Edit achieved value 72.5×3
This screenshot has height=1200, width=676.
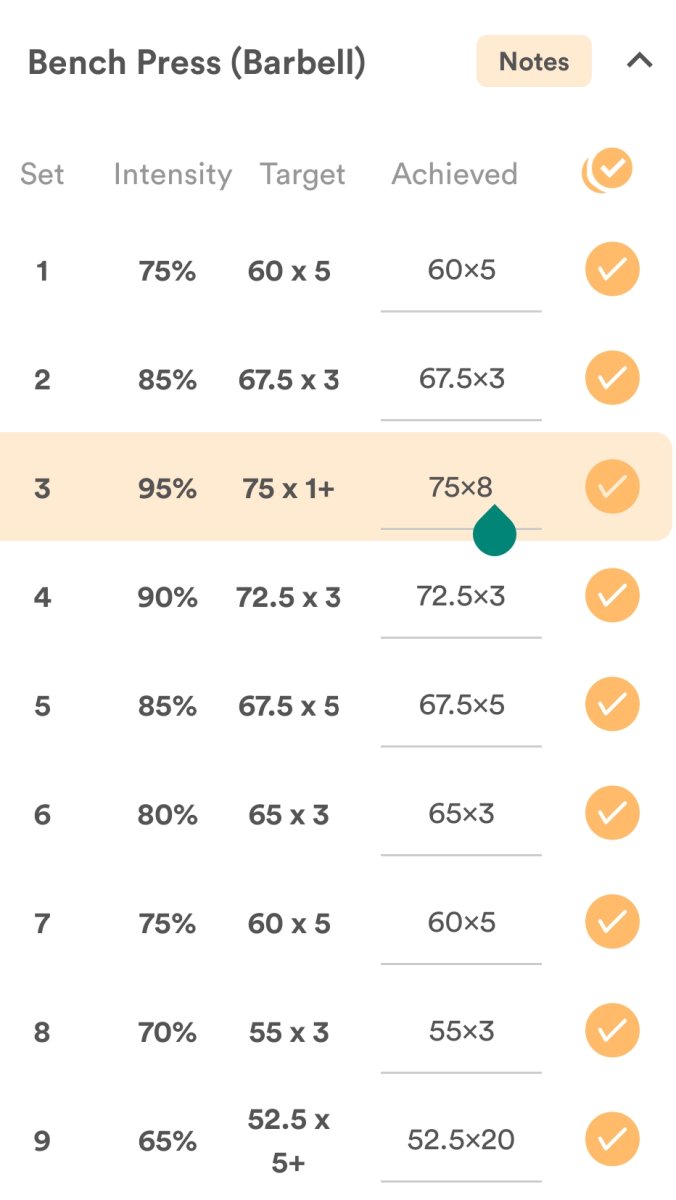(461, 596)
